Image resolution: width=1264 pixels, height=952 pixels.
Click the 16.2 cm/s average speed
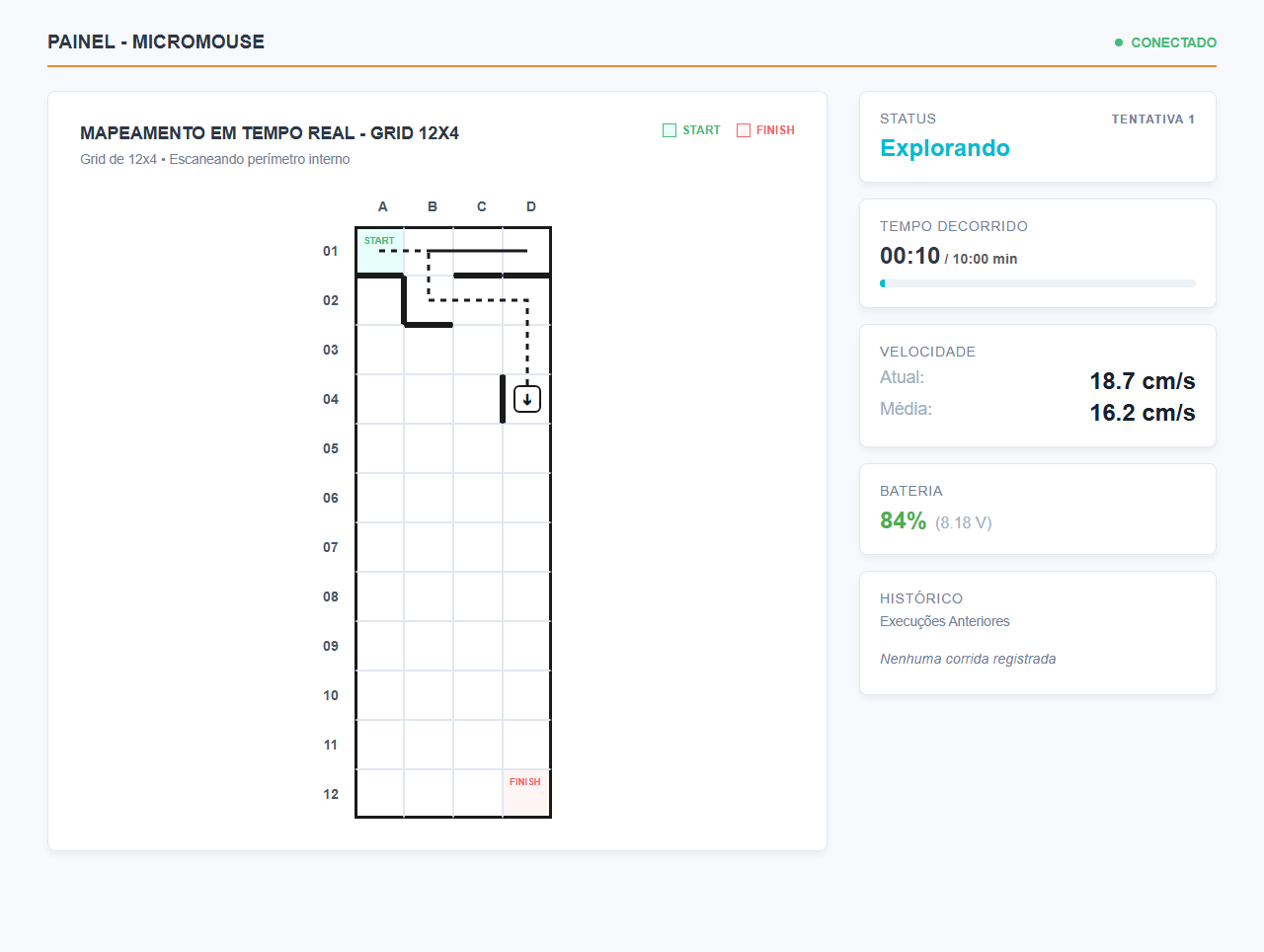[1143, 413]
